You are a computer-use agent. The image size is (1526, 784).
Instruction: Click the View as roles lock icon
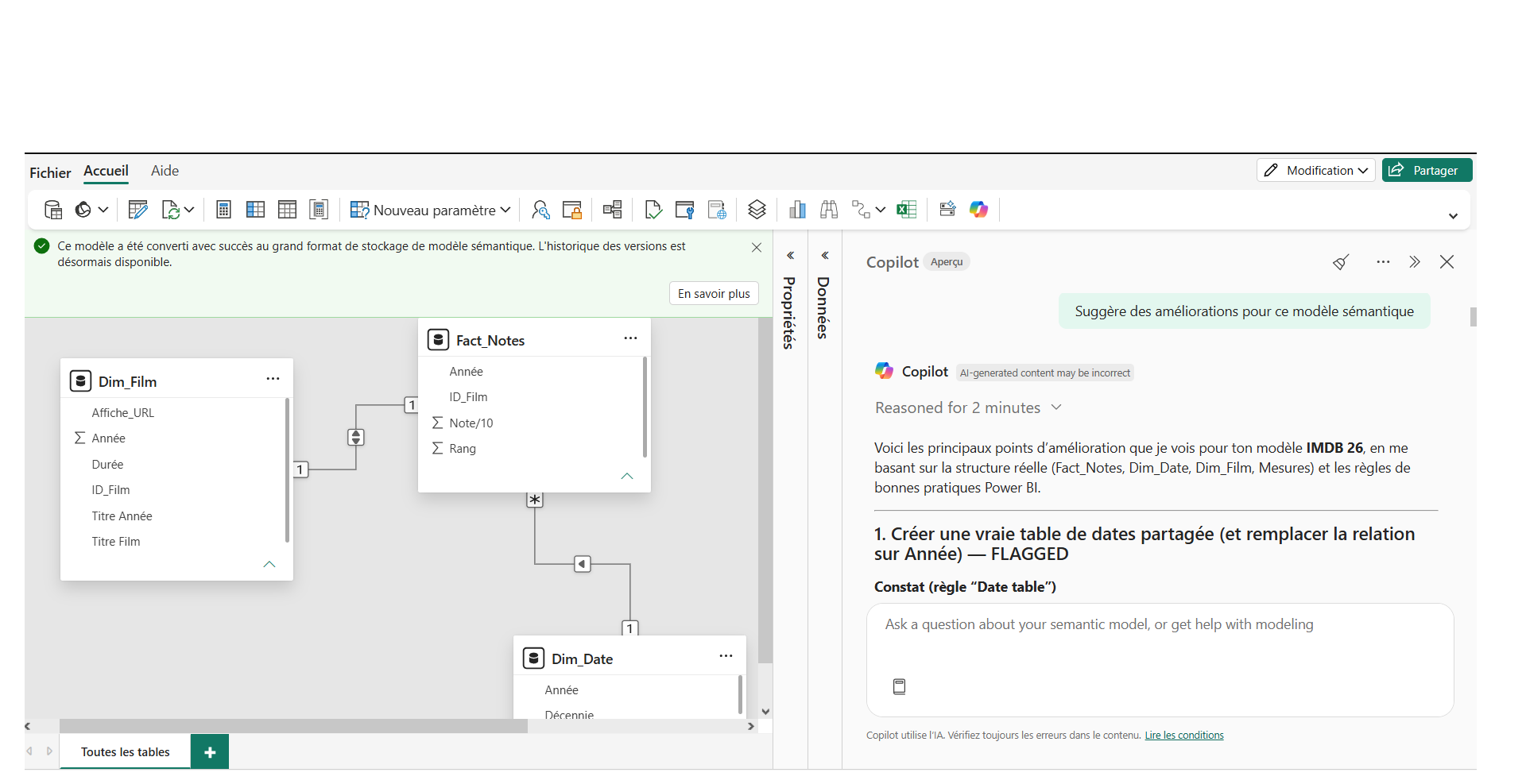tap(572, 210)
